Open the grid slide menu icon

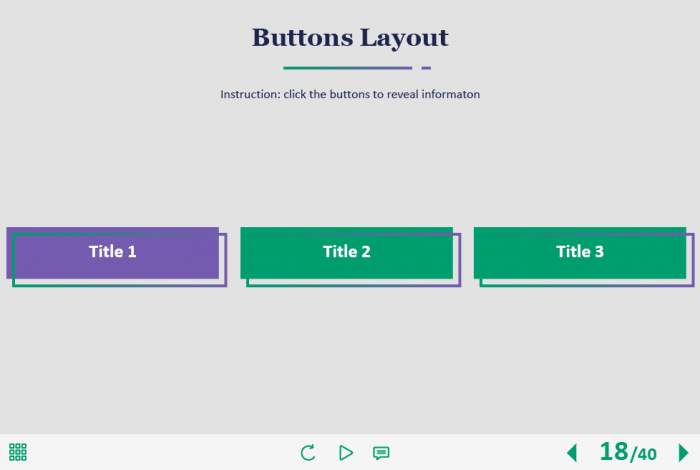(x=18, y=452)
